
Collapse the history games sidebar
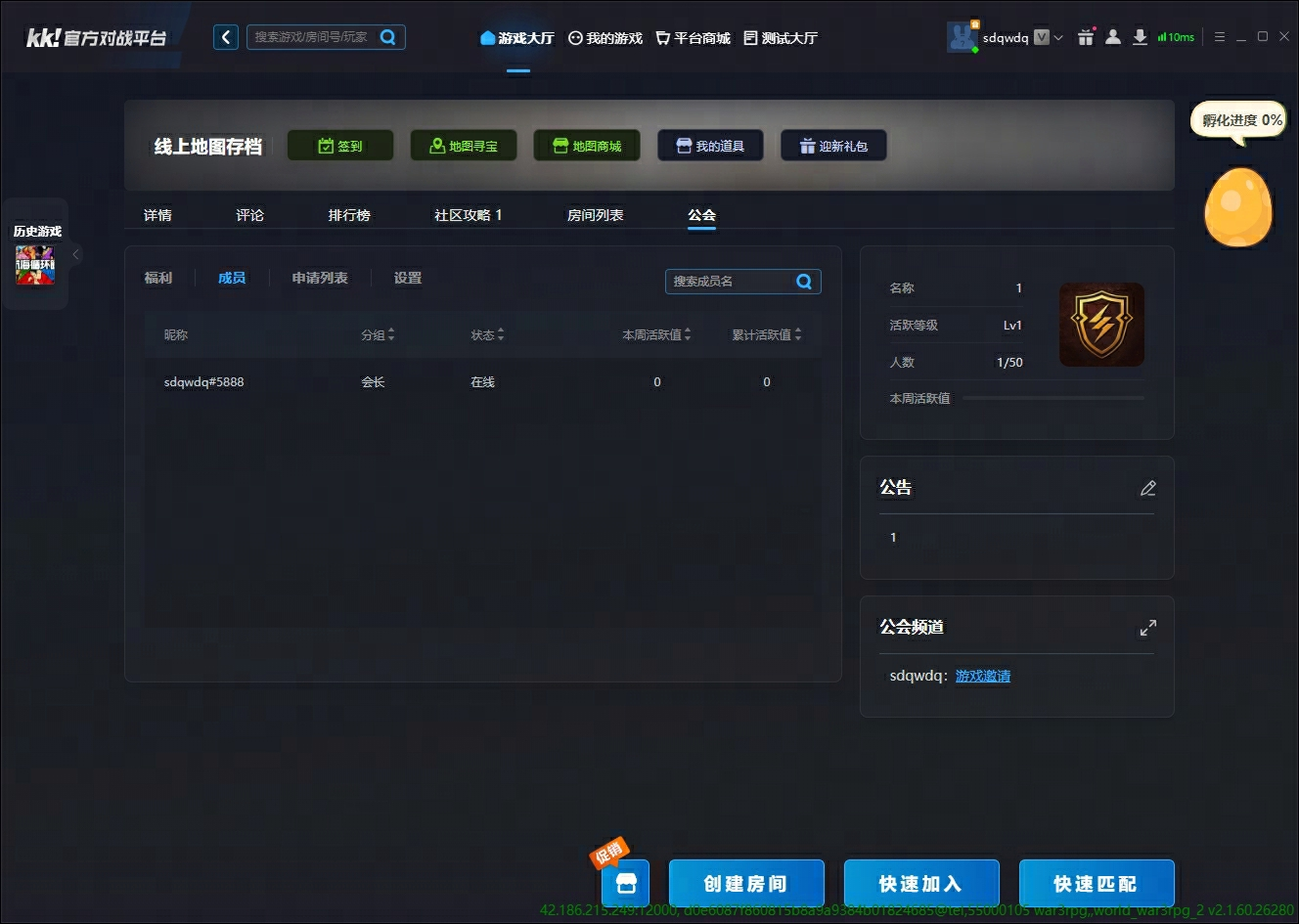(x=75, y=254)
